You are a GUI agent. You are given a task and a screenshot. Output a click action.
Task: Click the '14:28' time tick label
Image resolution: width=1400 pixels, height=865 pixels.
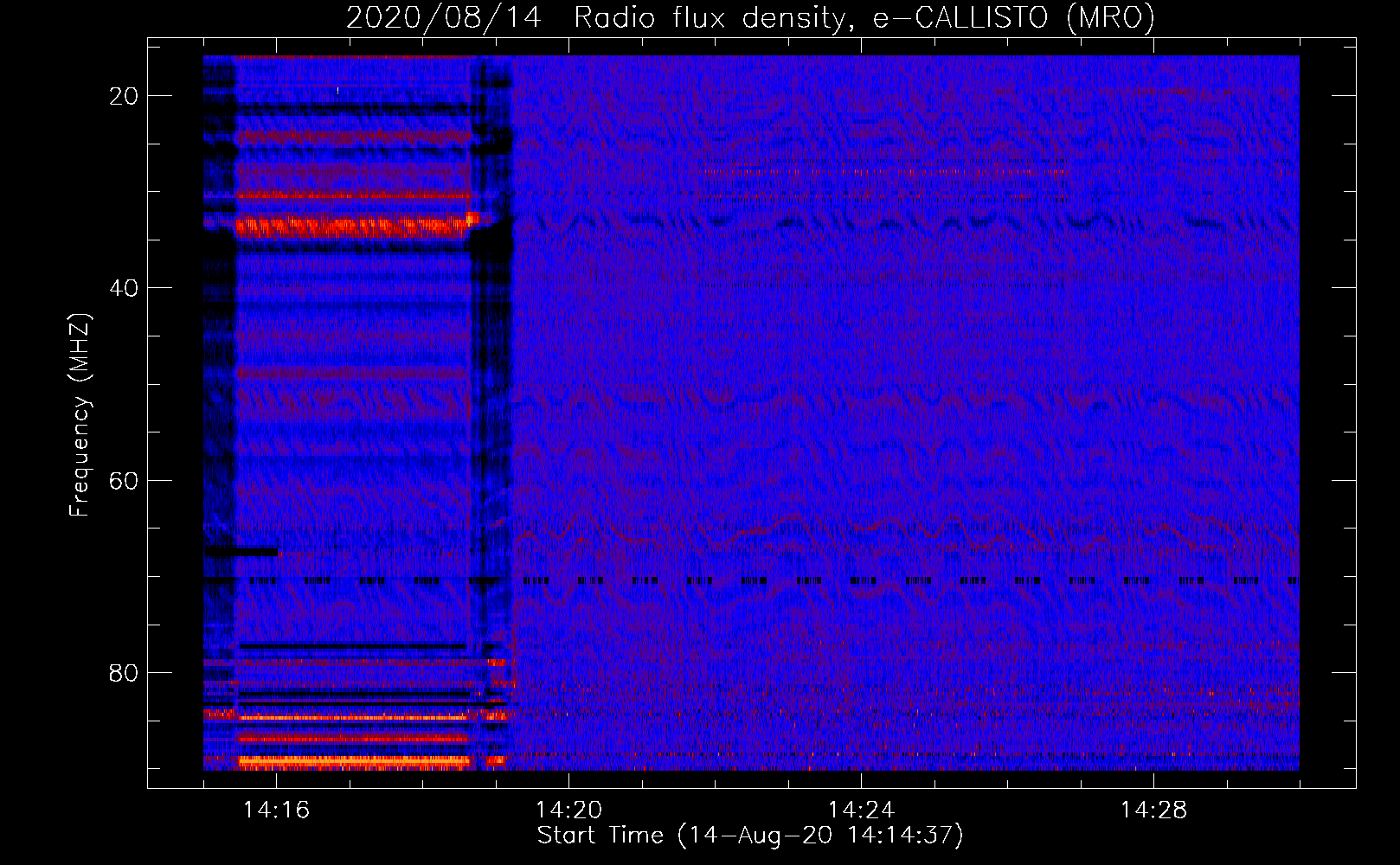(1153, 810)
